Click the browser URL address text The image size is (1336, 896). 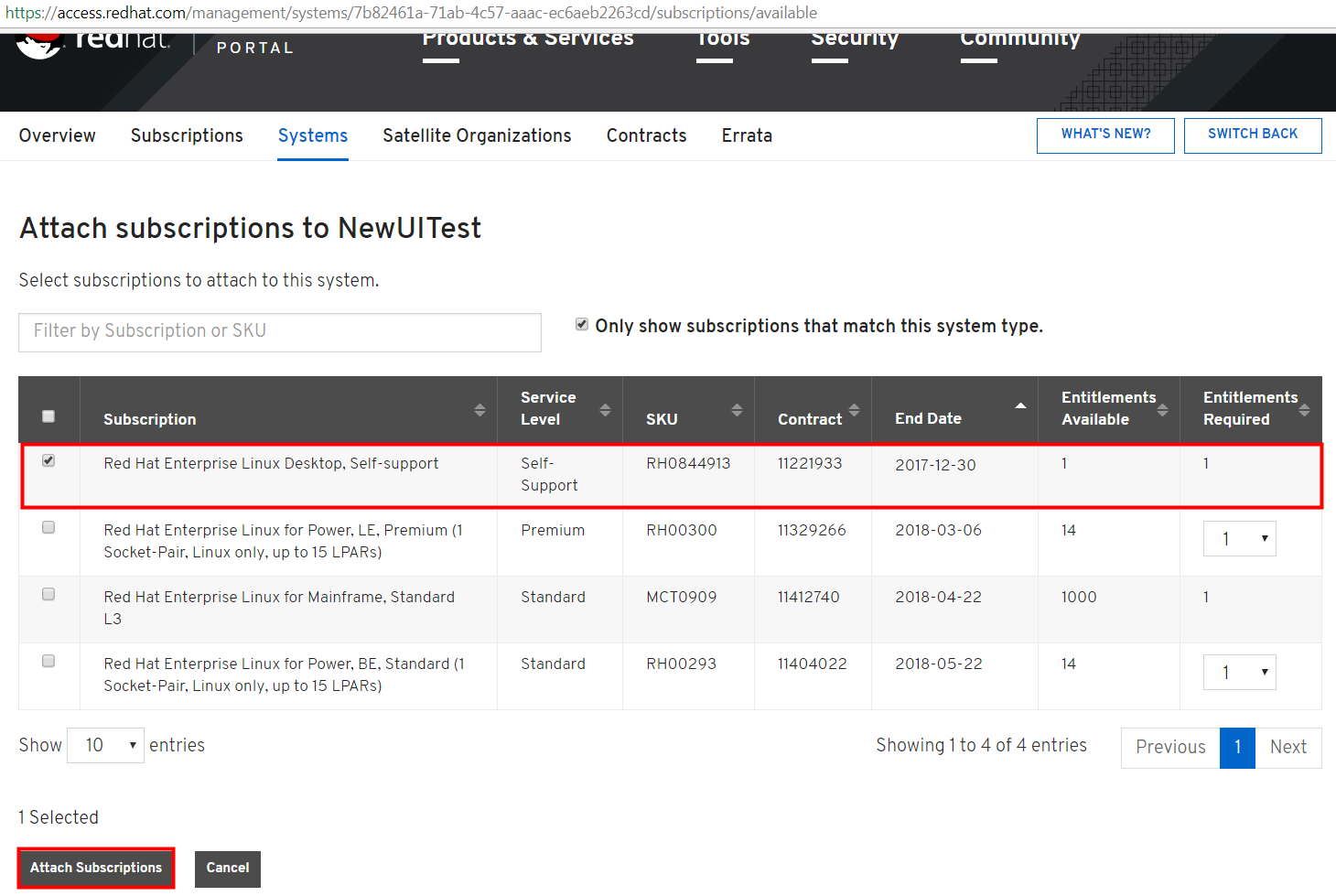(412, 13)
